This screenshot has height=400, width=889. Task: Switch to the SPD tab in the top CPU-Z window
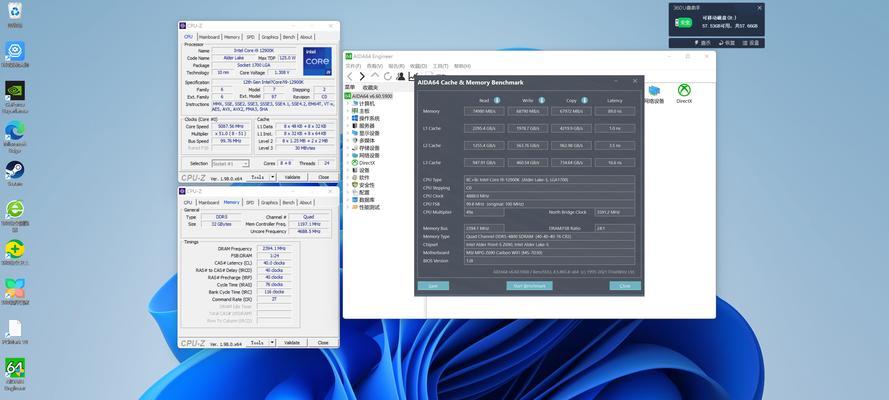(250, 37)
